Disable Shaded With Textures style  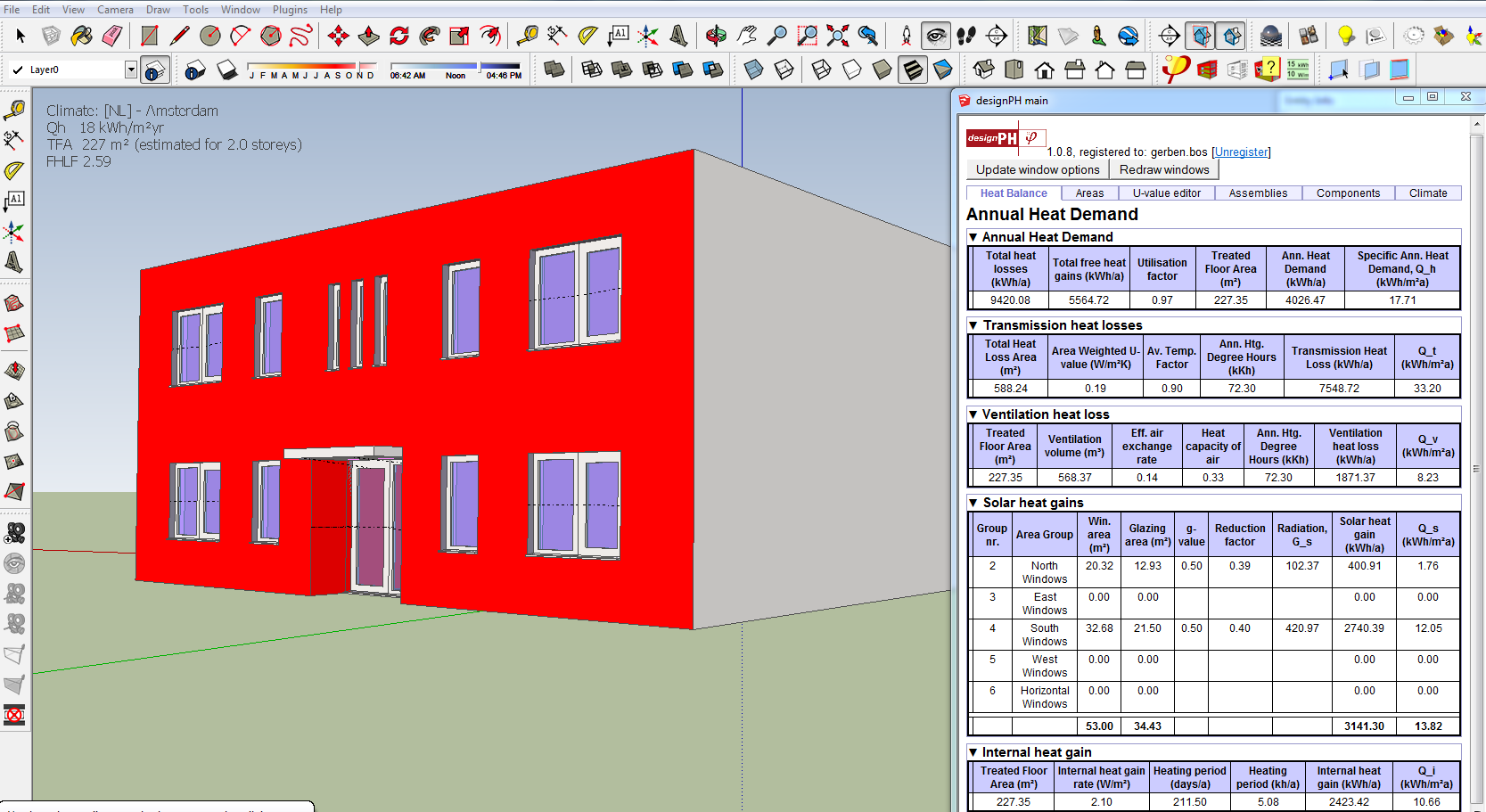pyautogui.click(x=912, y=70)
